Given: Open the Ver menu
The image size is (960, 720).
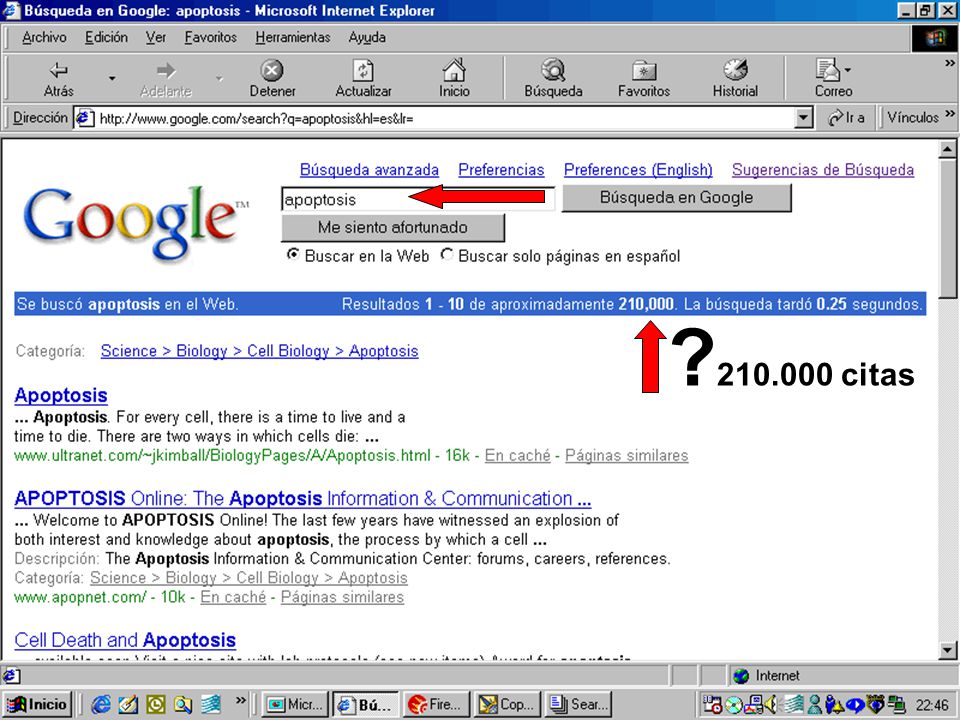Looking at the screenshot, I should pos(156,37).
